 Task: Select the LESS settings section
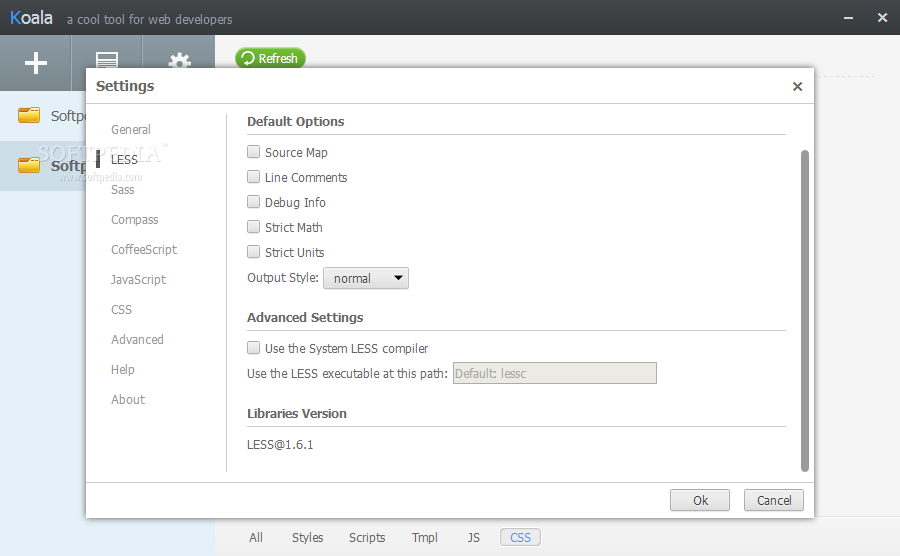pyautogui.click(x=124, y=160)
